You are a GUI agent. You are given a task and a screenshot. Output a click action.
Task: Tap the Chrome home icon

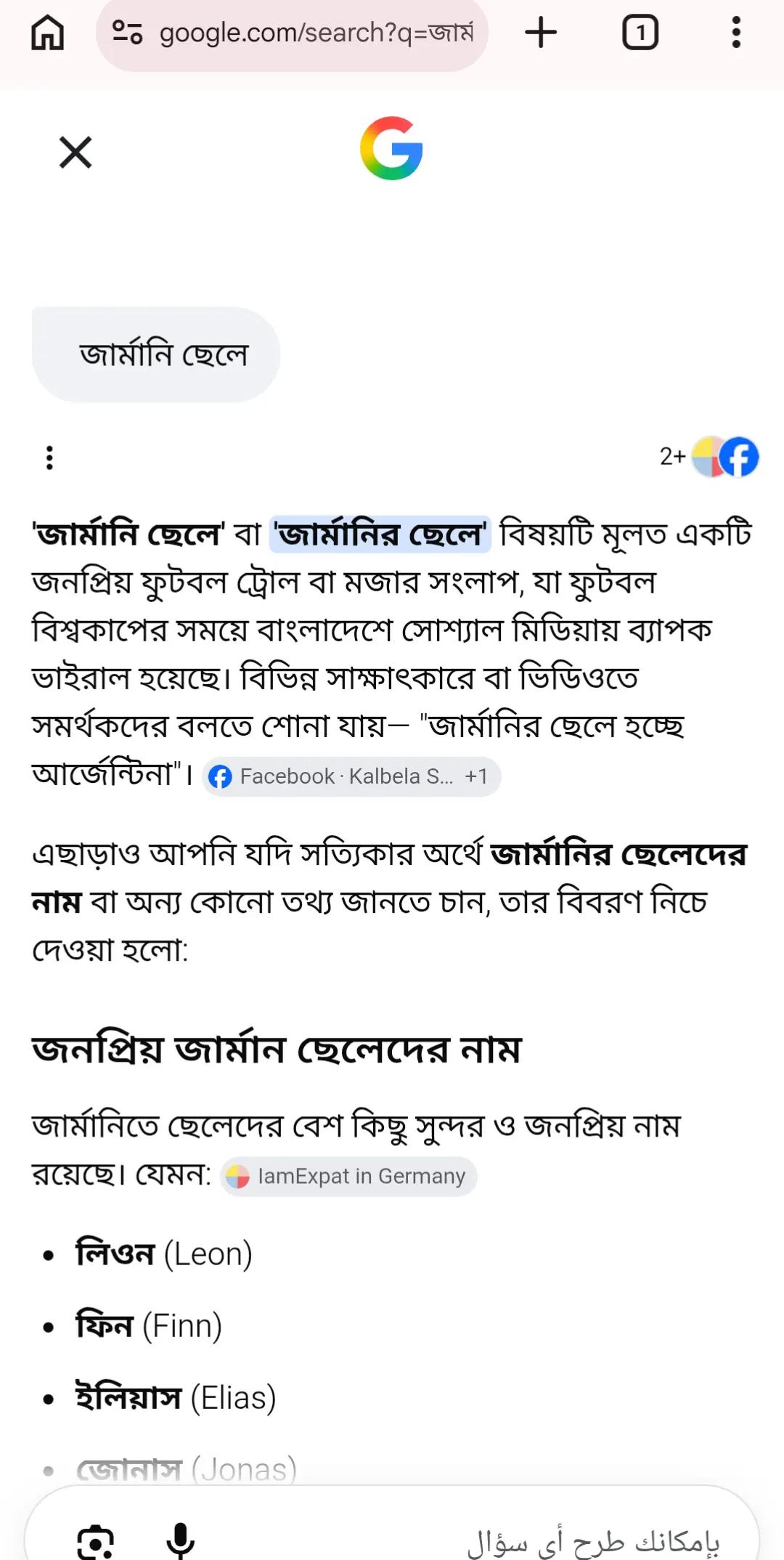coord(48,33)
